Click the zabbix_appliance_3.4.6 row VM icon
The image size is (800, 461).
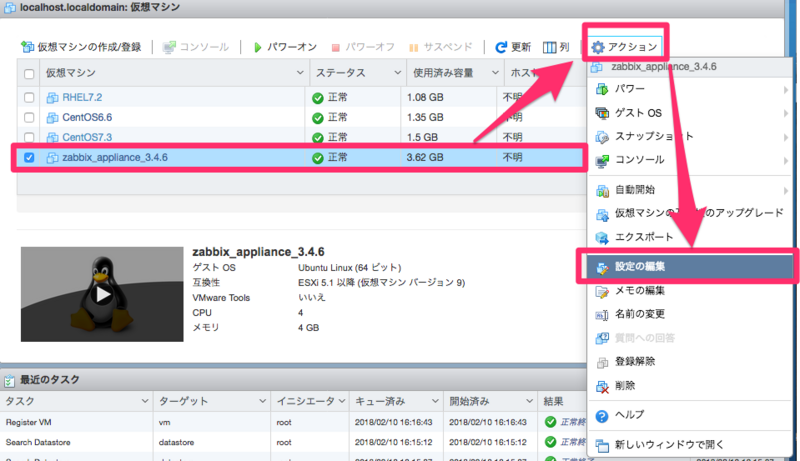[52, 158]
